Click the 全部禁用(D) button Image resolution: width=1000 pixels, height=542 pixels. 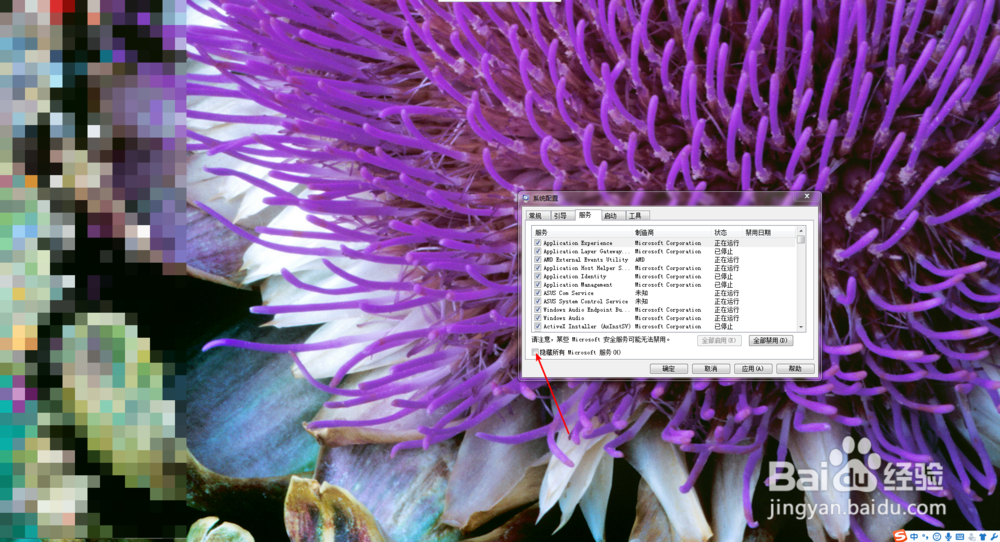pyautogui.click(x=770, y=341)
